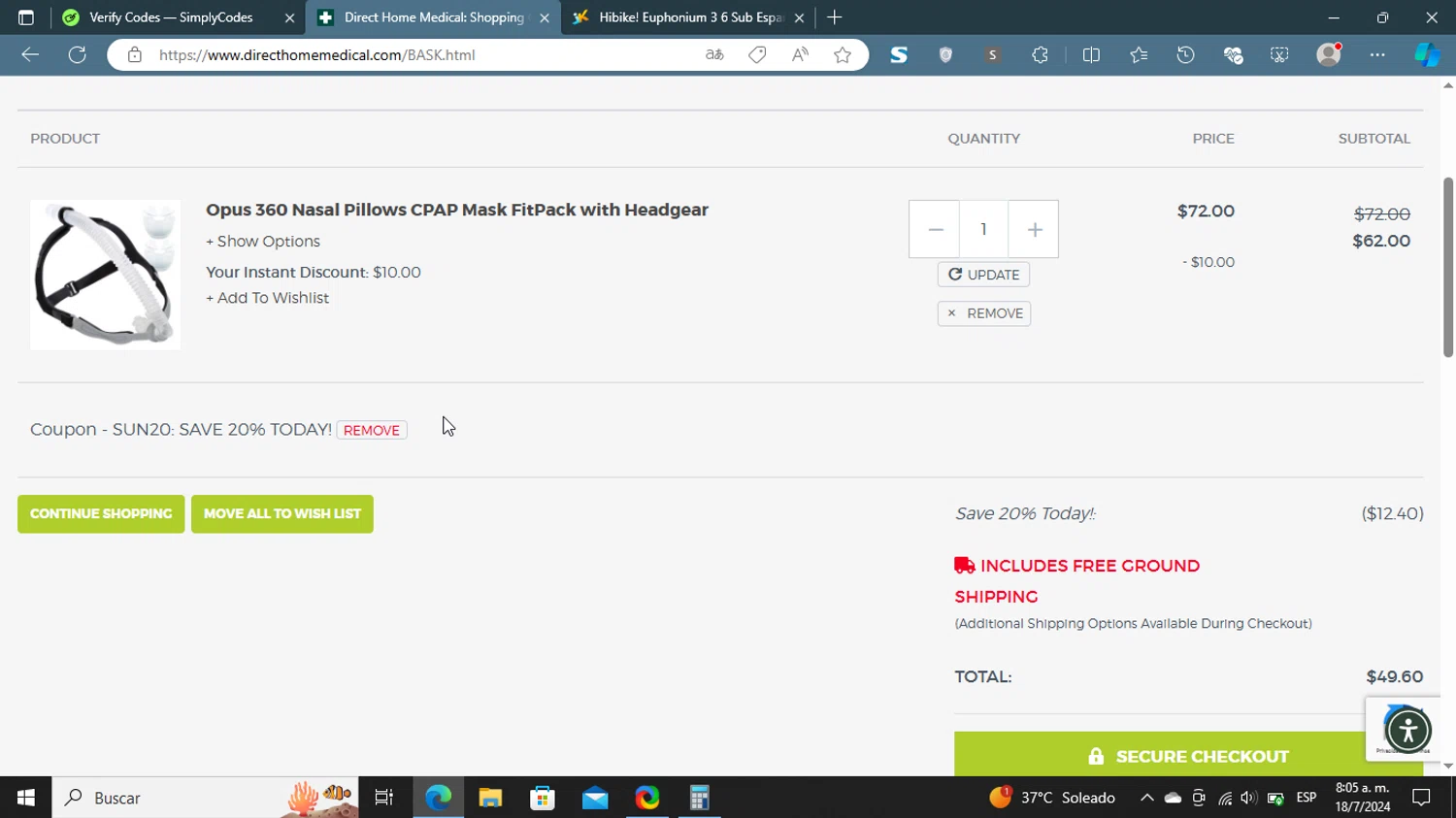Open the browser extensions puzzle icon

pyautogui.click(x=1040, y=55)
